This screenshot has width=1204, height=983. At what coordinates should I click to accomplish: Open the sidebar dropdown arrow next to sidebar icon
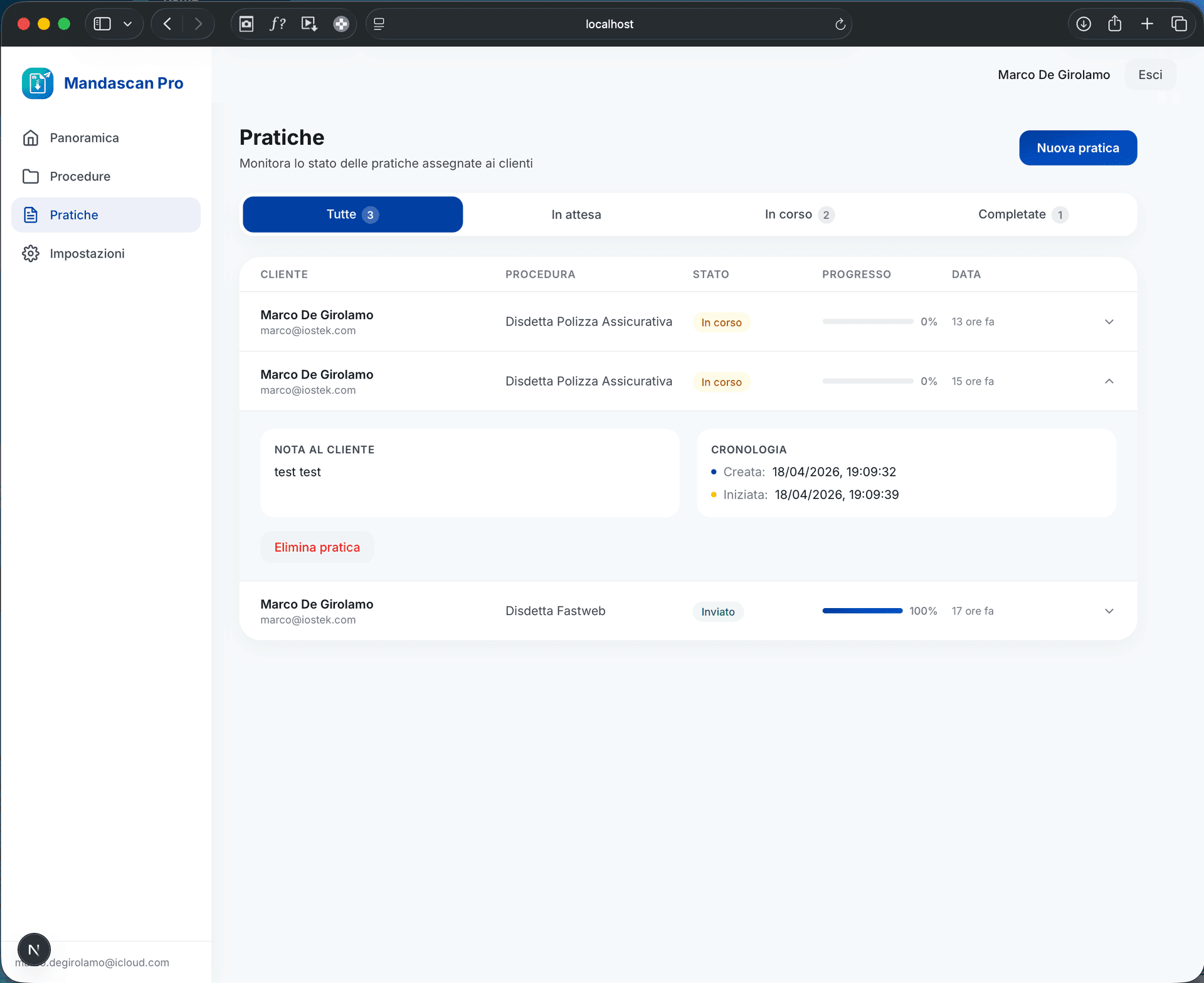(128, 23)
